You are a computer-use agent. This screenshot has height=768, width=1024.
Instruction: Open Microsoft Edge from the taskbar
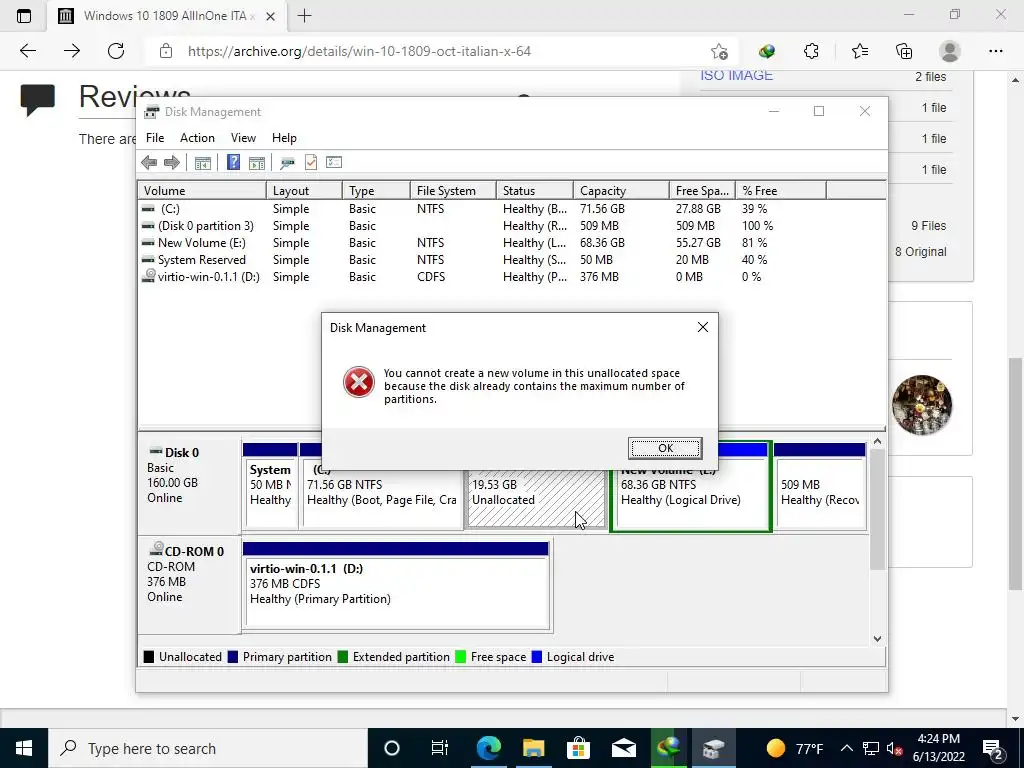tap(488, 748)
